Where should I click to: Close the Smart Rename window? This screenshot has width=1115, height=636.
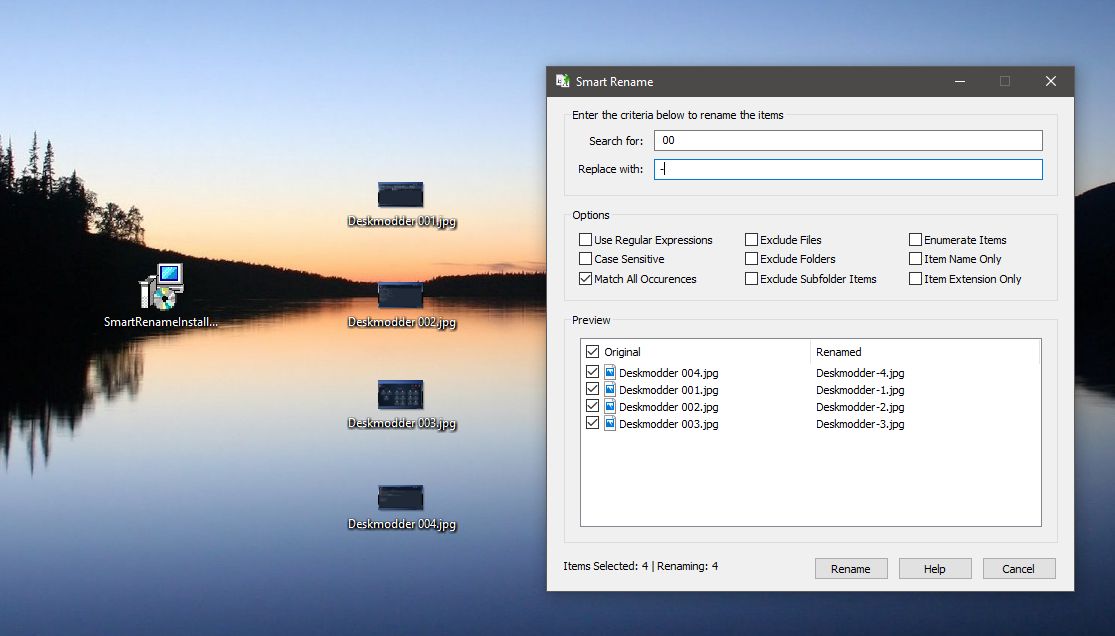(1050, 81)
